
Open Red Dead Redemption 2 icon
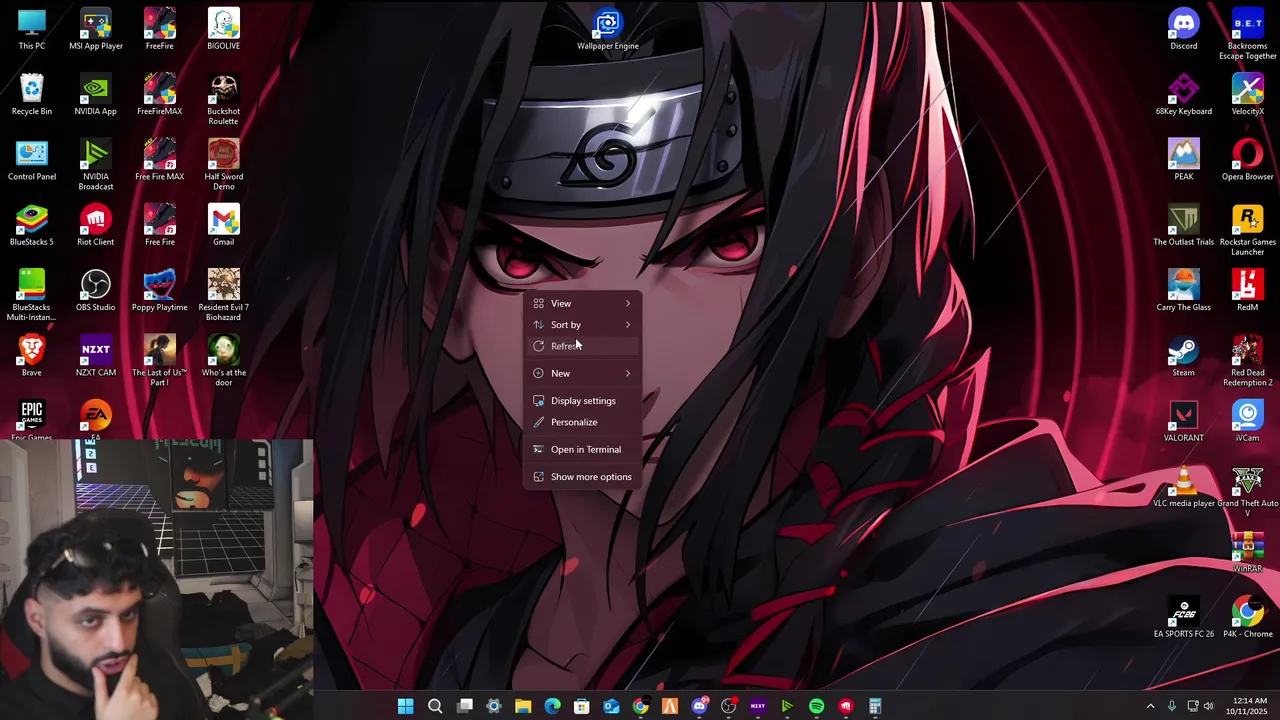pos(1248,361)
